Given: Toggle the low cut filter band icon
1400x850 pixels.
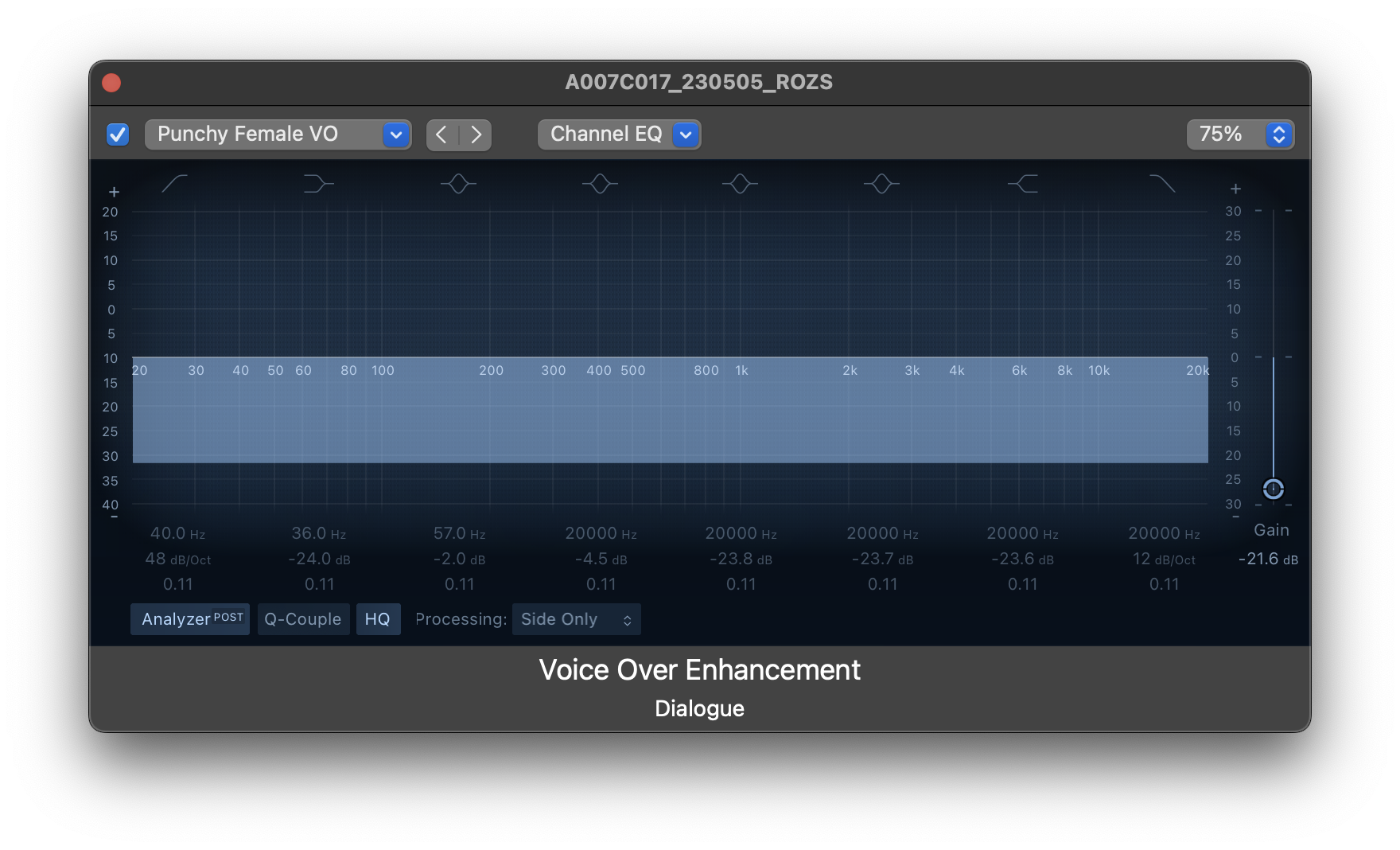Looking at the screenshot, I should (x=175, y=184).
